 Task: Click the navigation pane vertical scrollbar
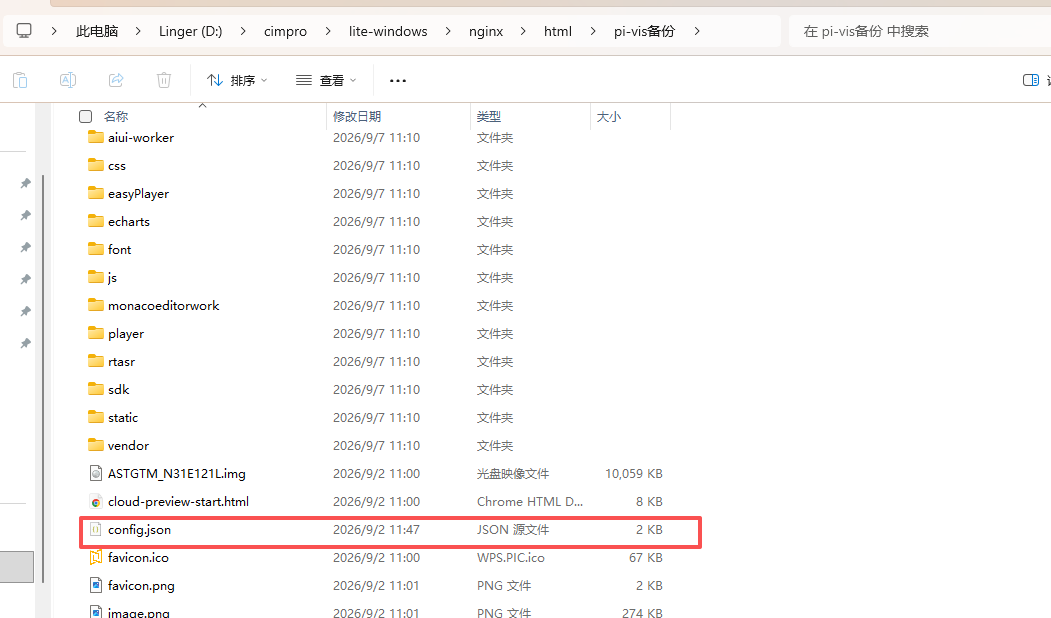43,379
